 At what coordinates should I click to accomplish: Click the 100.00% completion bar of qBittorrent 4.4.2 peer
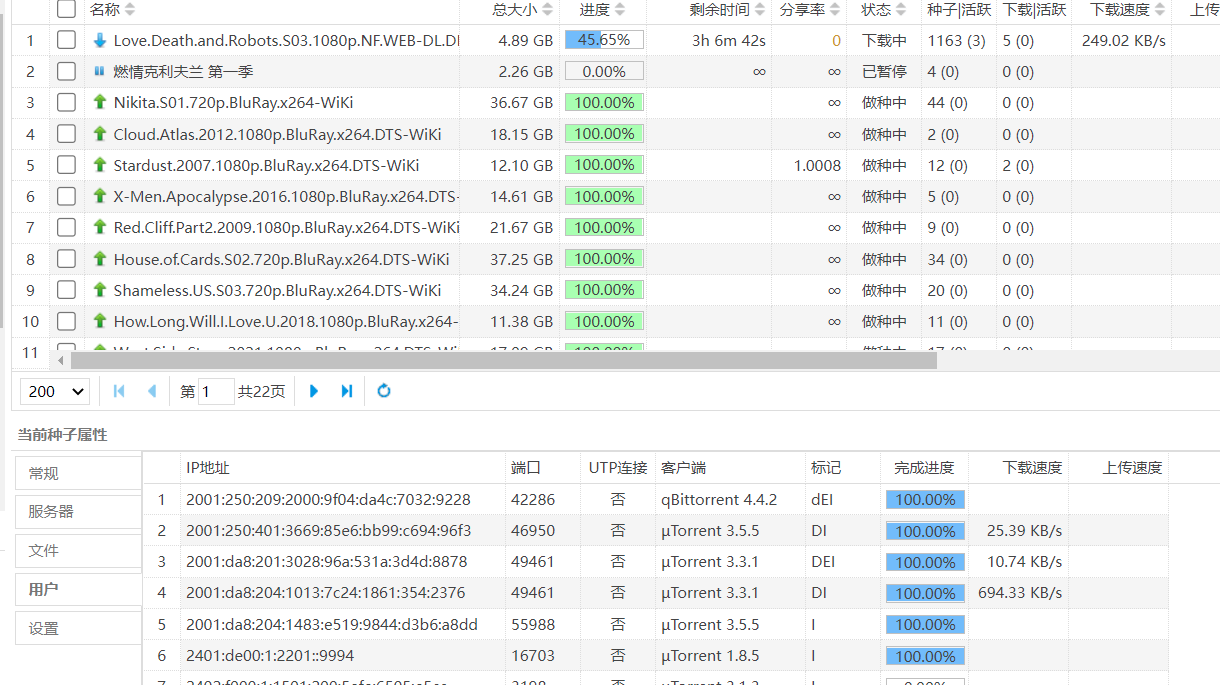[925, 500]
